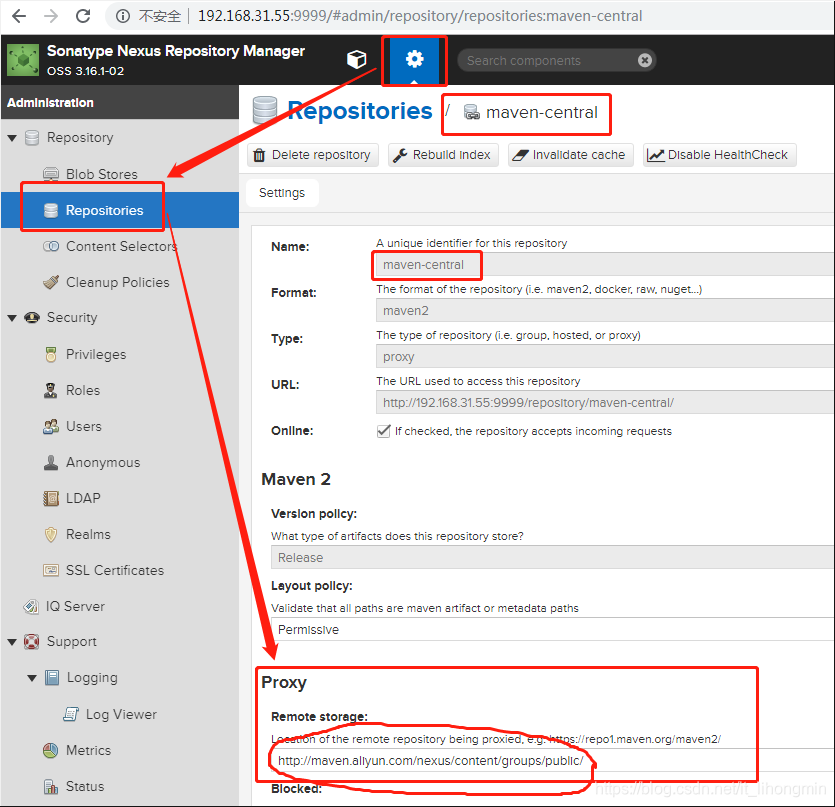Click Disable HealthCheck button
This screenshot has height=807, width=835.
pos(719,155)
